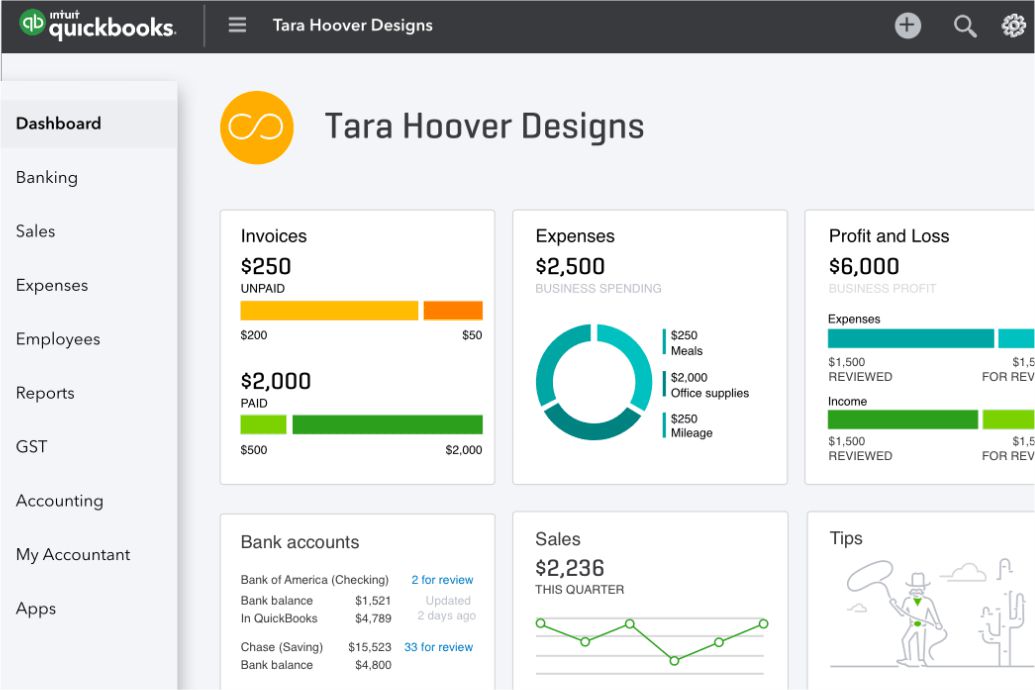This screenshot has height=690, width=1035.
Task: Click the orange company logo circle
Action: click(x=256, y=127)
